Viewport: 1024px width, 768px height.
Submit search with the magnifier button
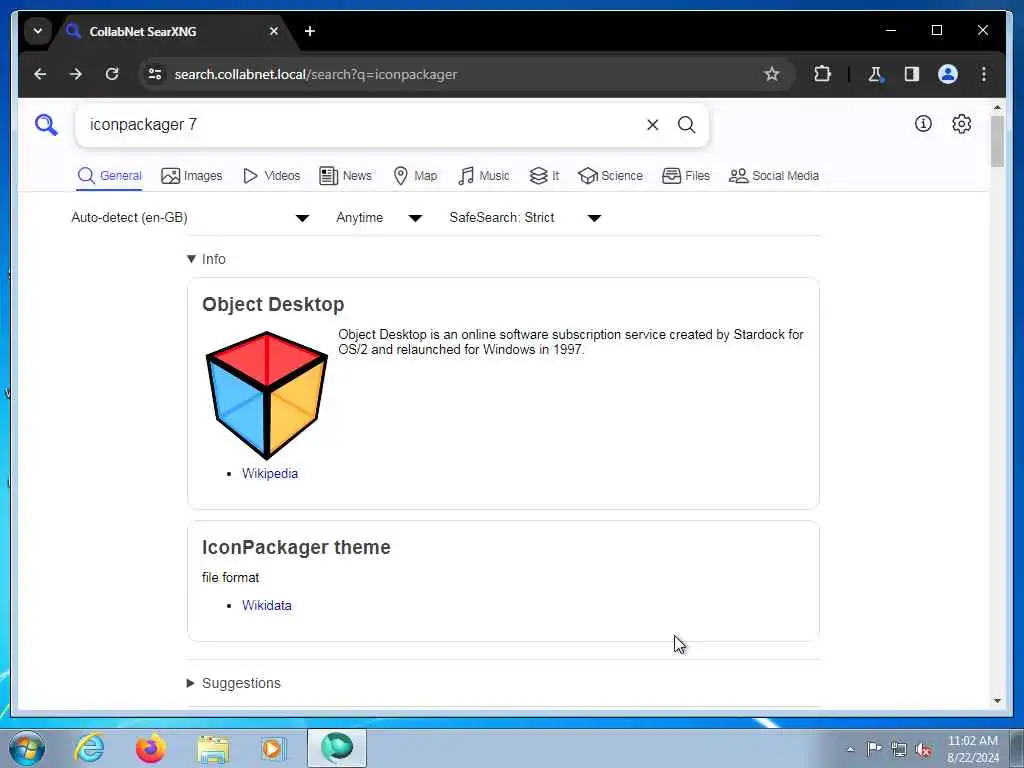pos(686,125)
